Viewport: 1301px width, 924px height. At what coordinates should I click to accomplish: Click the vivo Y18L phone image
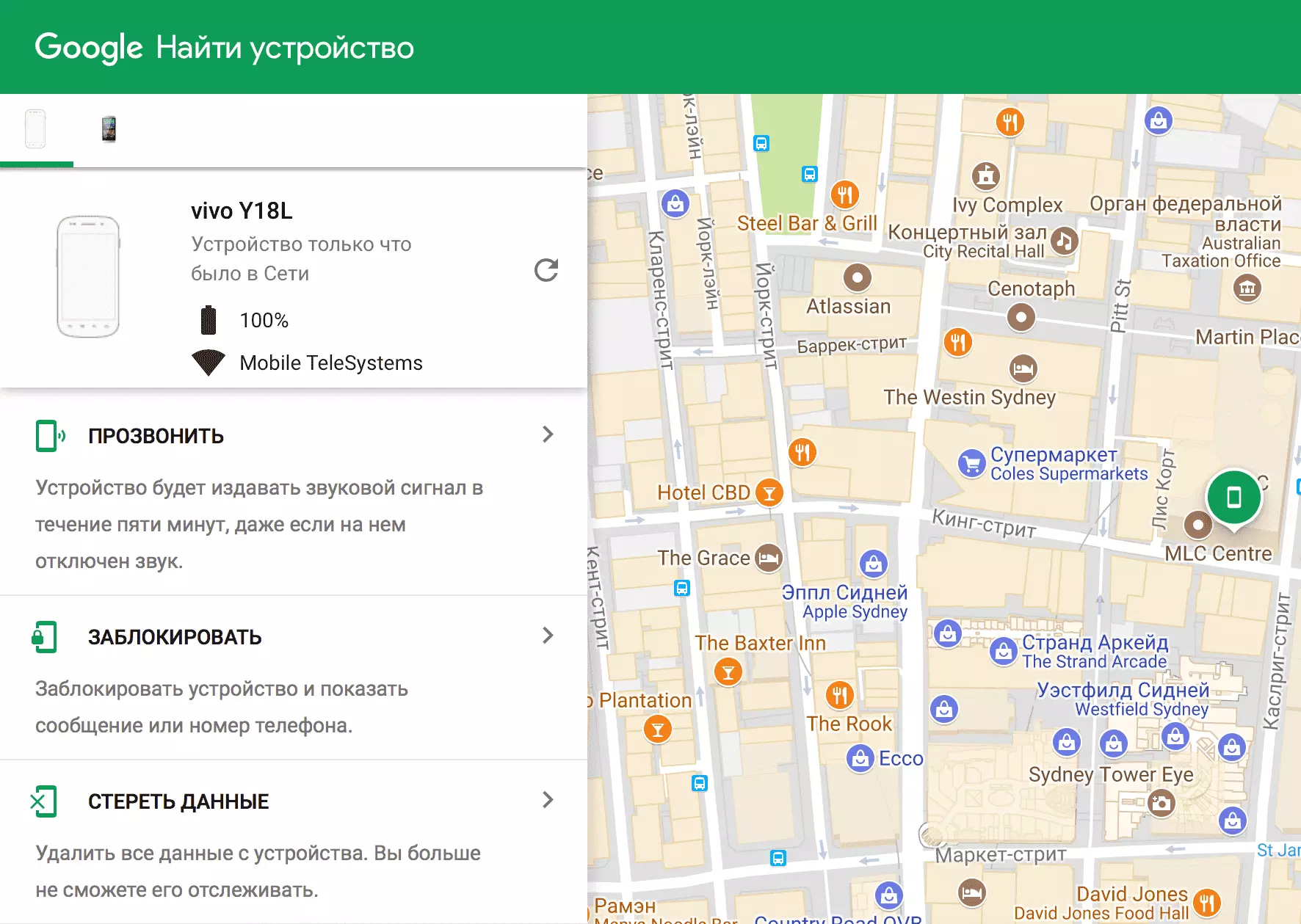[88, 277]
